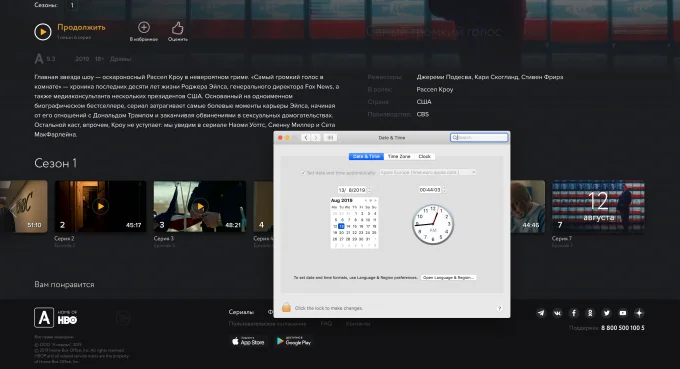This screenshot has height=369, width=680.
Task: Open the help question mark button
Action: pos(499,308)
